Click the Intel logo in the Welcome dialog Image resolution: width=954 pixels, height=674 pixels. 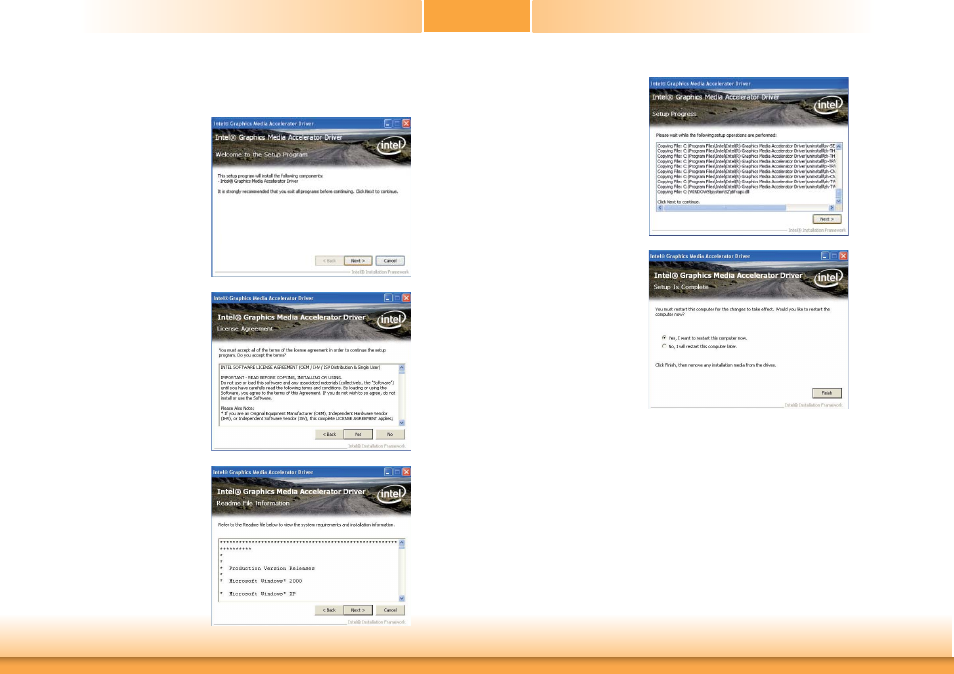[x=391, y=146]
